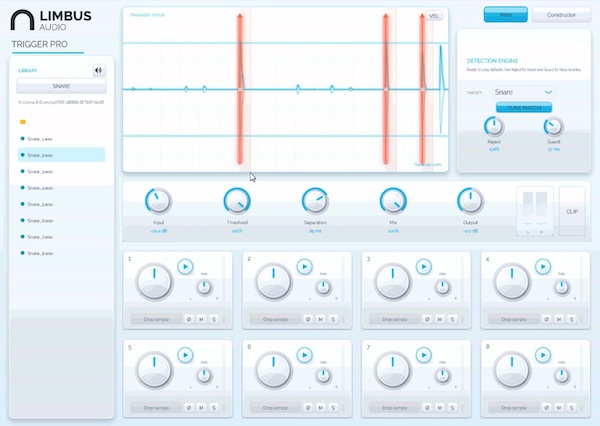Click Drop sample field in slot 6
The image size is (600, 426).
click(275, 408)
